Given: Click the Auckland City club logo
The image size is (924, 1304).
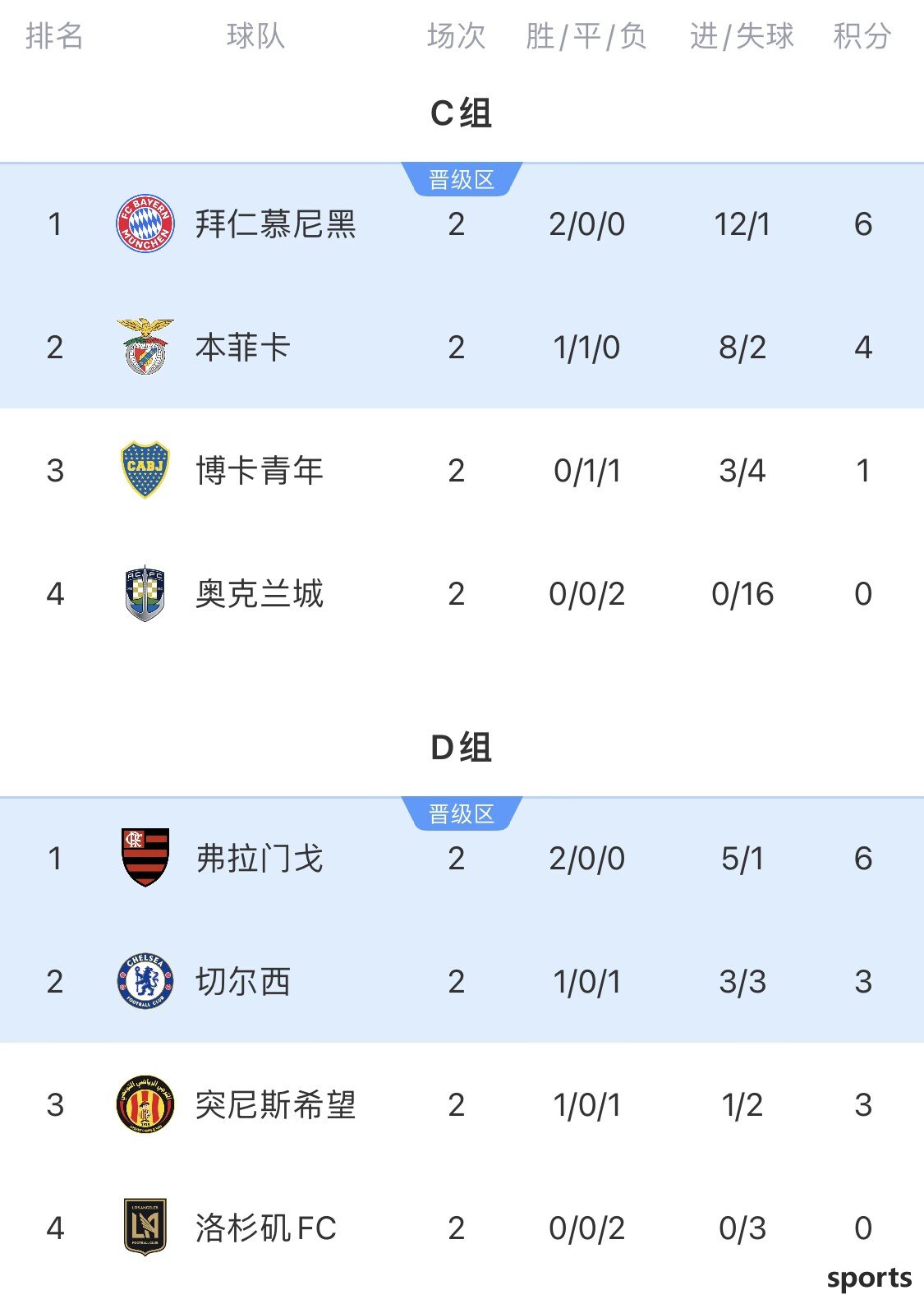Looking at the screenshot, I should pos(145,593).
